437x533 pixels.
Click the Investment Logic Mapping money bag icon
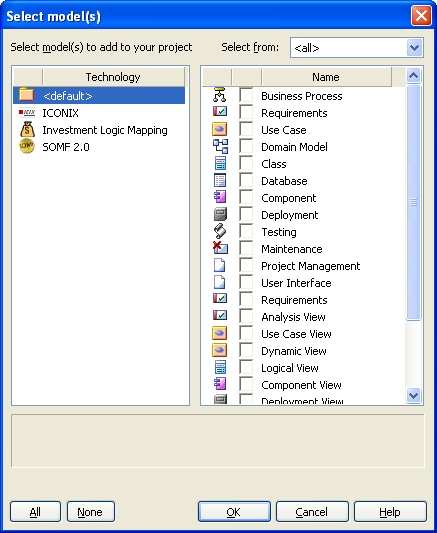coord(27,129)
